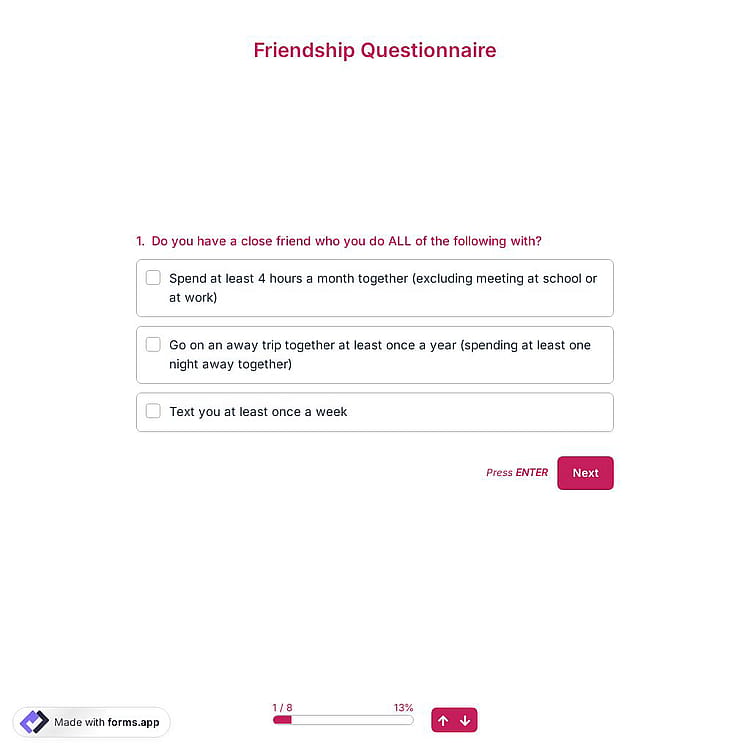Click the word 'ALL' in the question
Image resolution: width=750 pixels, height=750 pixels.
tap(399, 241)
